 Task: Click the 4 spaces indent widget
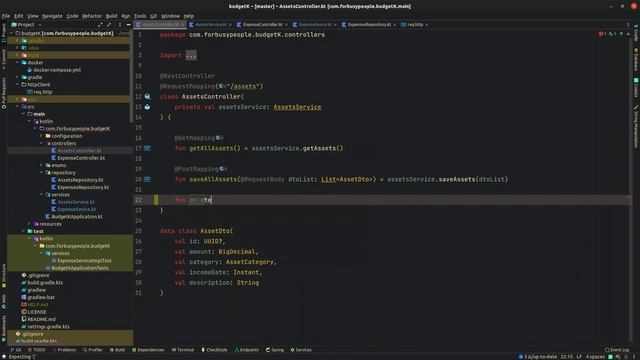coord(595,357)
